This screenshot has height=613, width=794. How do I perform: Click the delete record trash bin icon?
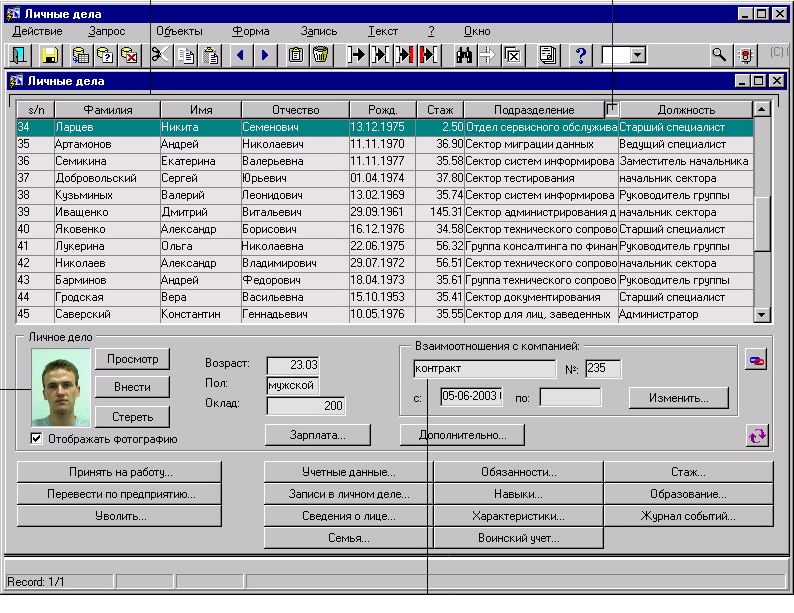click(320, 55)
